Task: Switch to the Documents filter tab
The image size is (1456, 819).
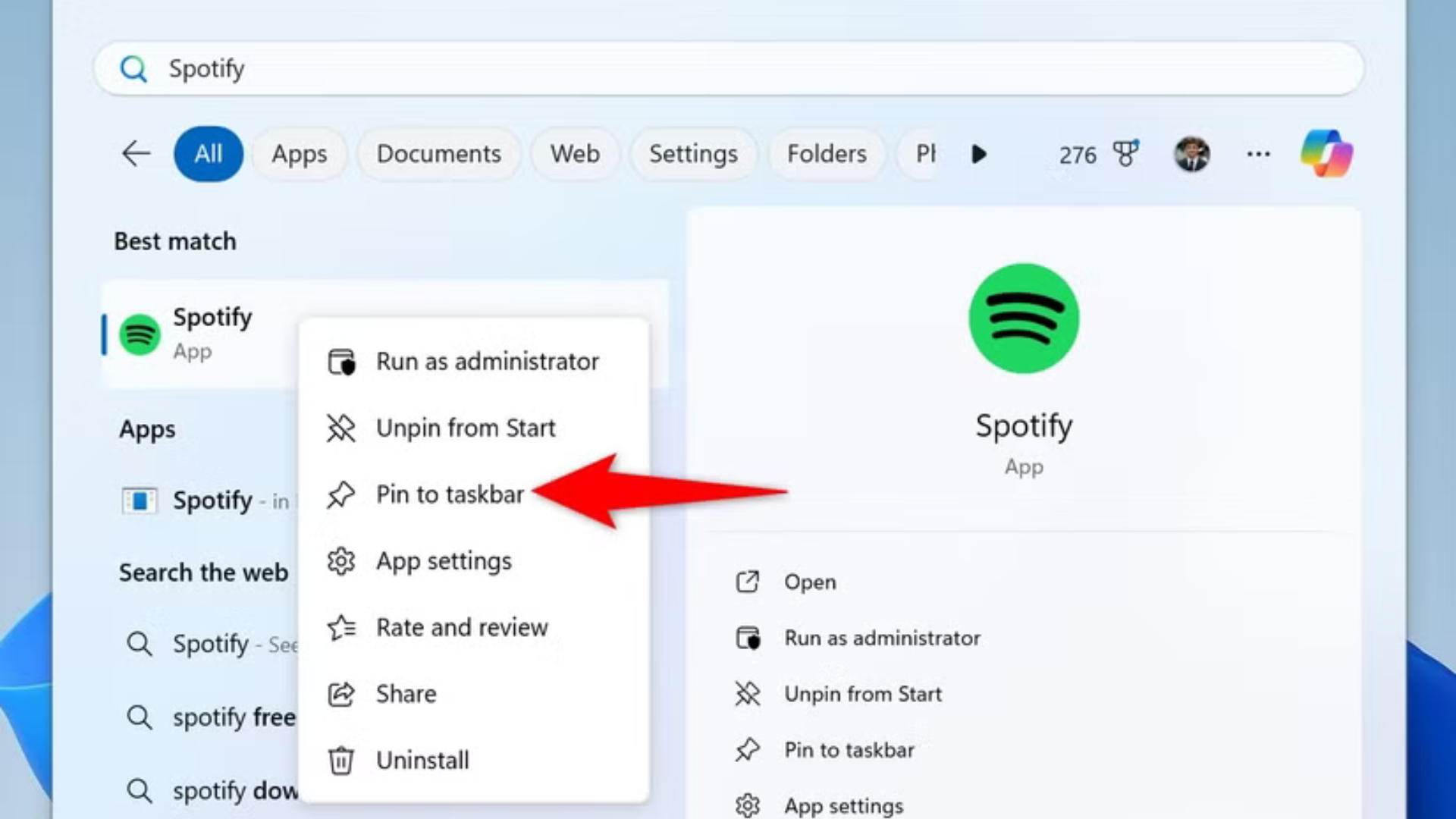Action: [439, 154]
